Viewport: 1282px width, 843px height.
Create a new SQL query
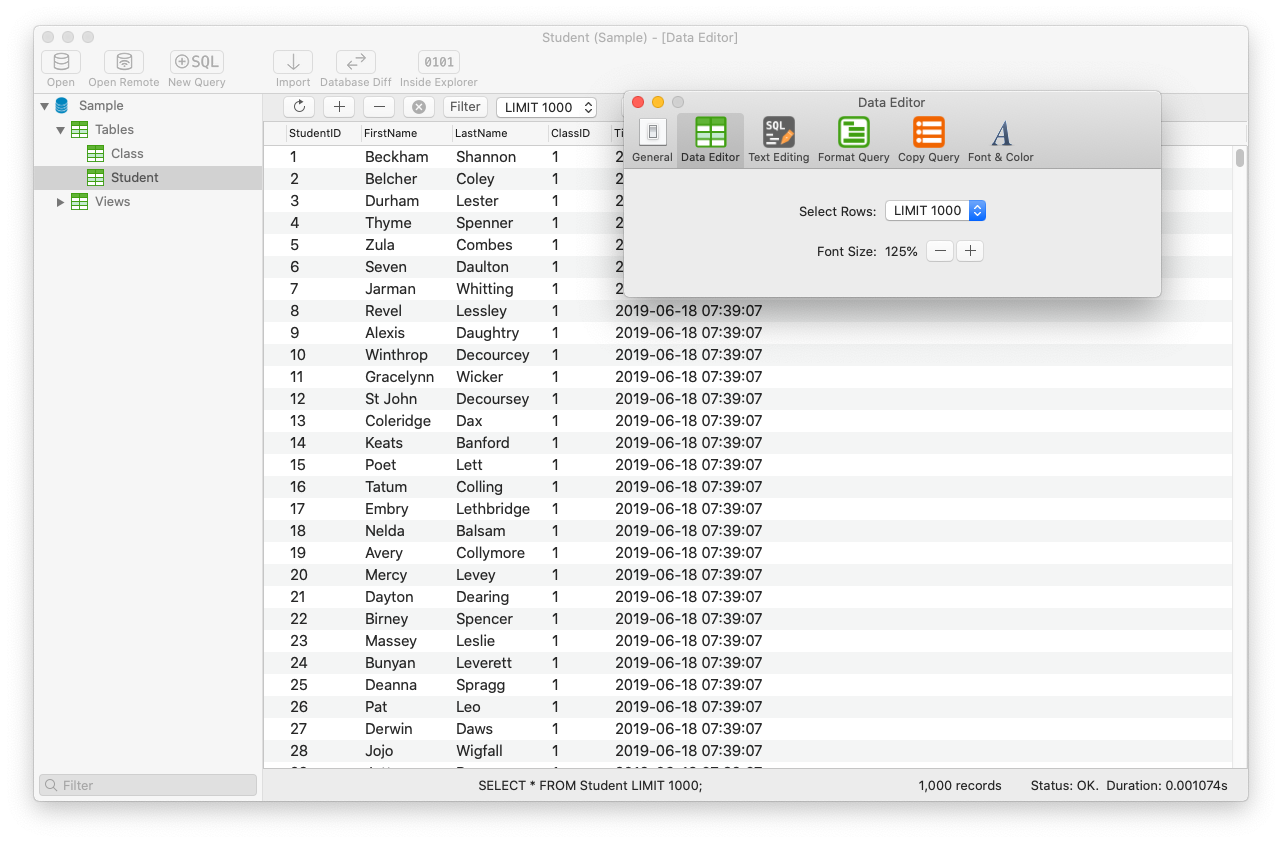[x=195, y=62]
